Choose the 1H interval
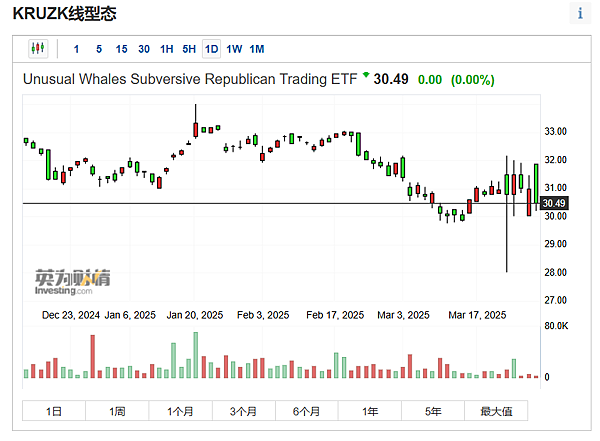600x441 pixels. point(166,49)
